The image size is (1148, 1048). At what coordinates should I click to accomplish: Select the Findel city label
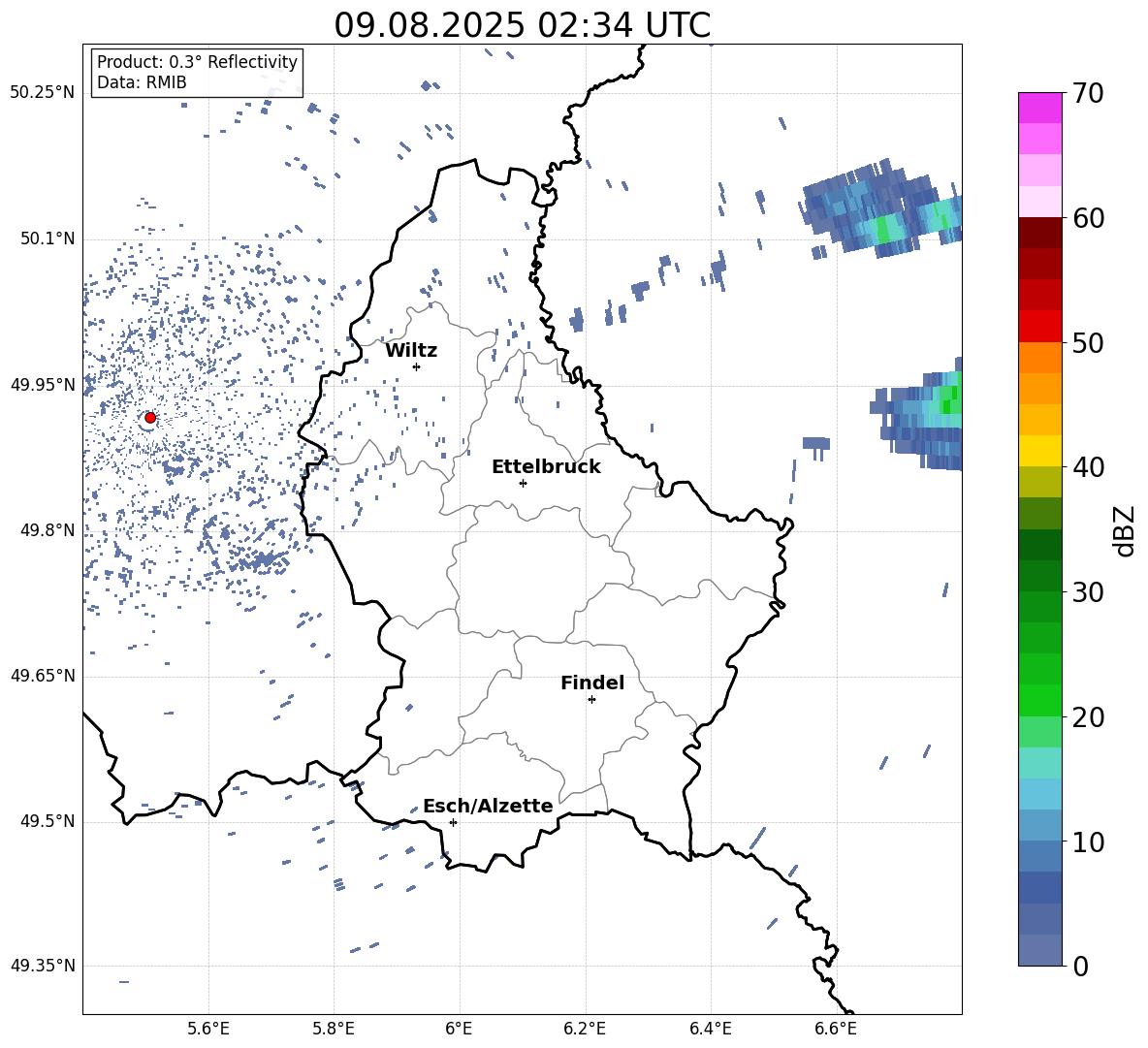[x=592, y=683]
